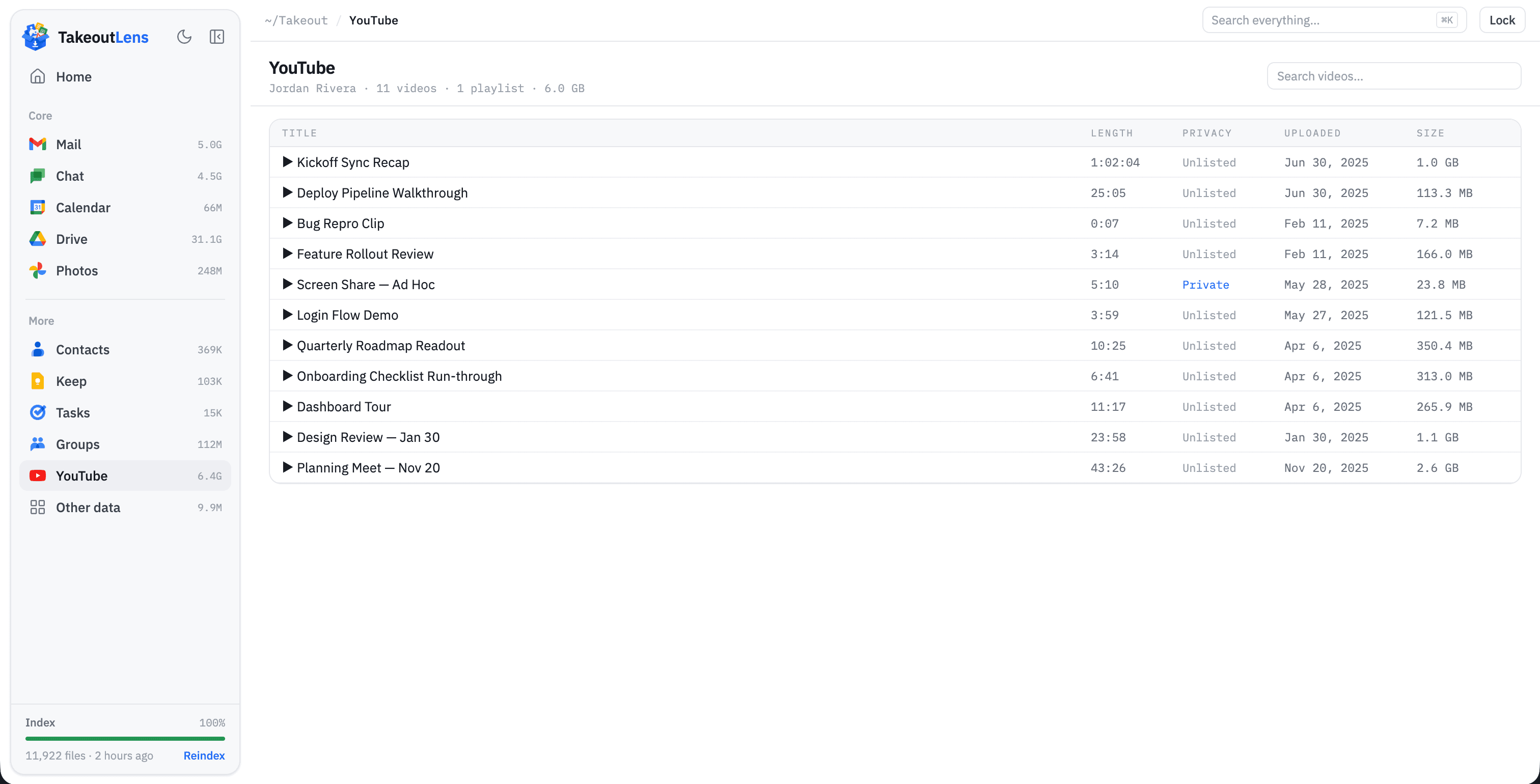
Task: Click the 1:02:04 length value
Action: tap(1116, 162)
